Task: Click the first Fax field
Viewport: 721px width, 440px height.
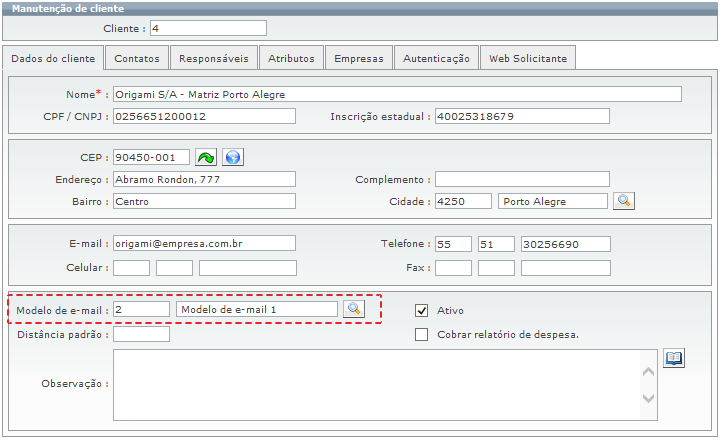Action: (453, 268)
